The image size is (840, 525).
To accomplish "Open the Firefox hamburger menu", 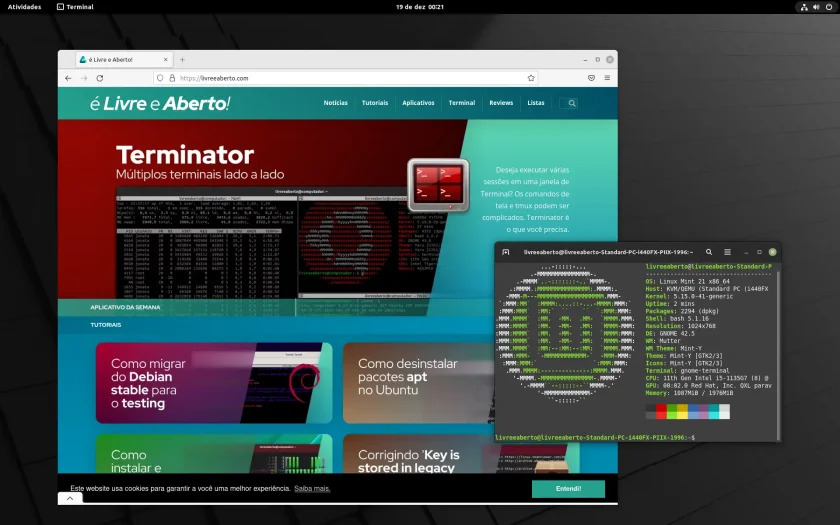I will [x=607, y=78].
